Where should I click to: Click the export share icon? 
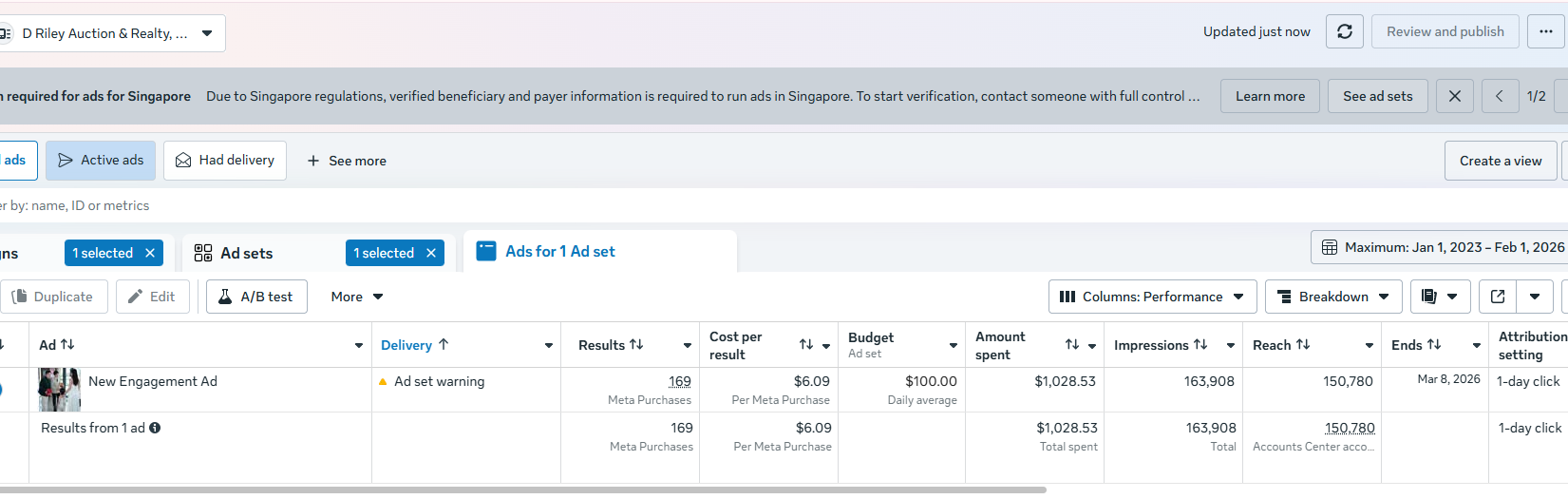(x=1498, y=297)
